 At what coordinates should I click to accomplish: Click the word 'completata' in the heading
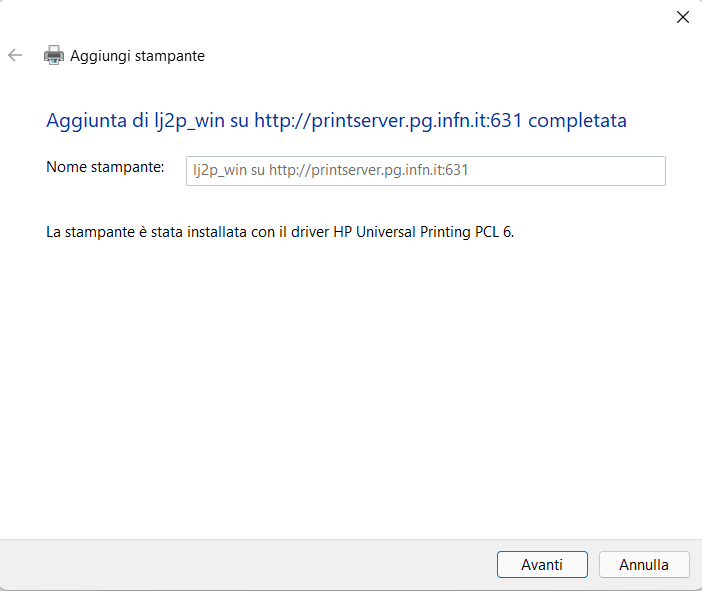[x=577, y=120]
